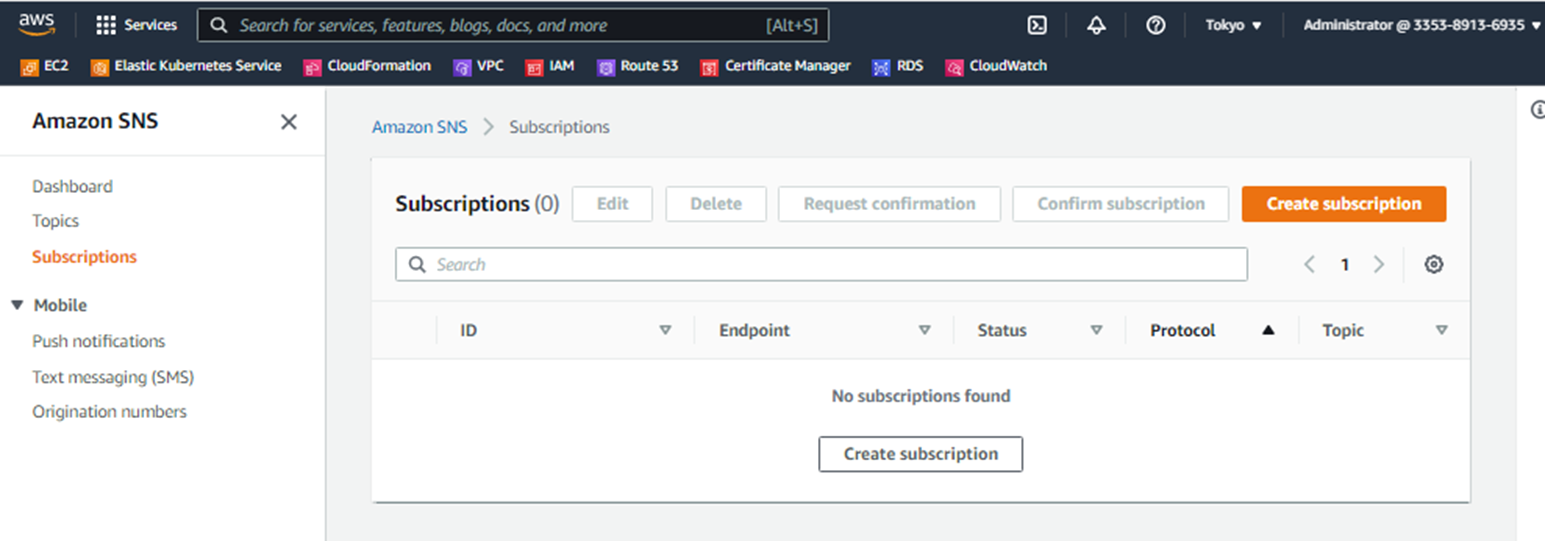Screen dimensions: 1545x541
Task: Click the Delete button
Action: coord(716,204)
